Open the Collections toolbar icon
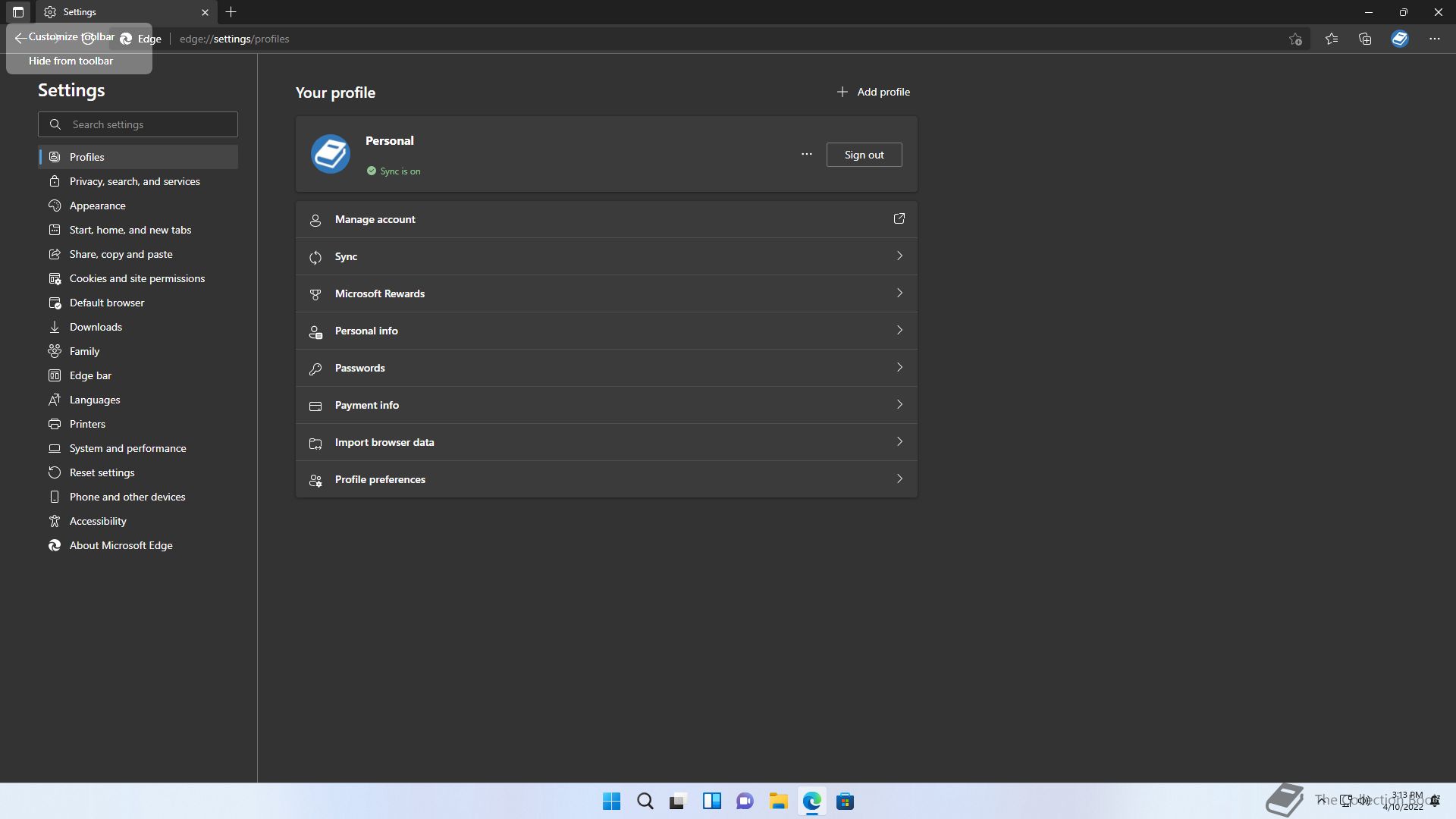 (x=1365, y=39)
